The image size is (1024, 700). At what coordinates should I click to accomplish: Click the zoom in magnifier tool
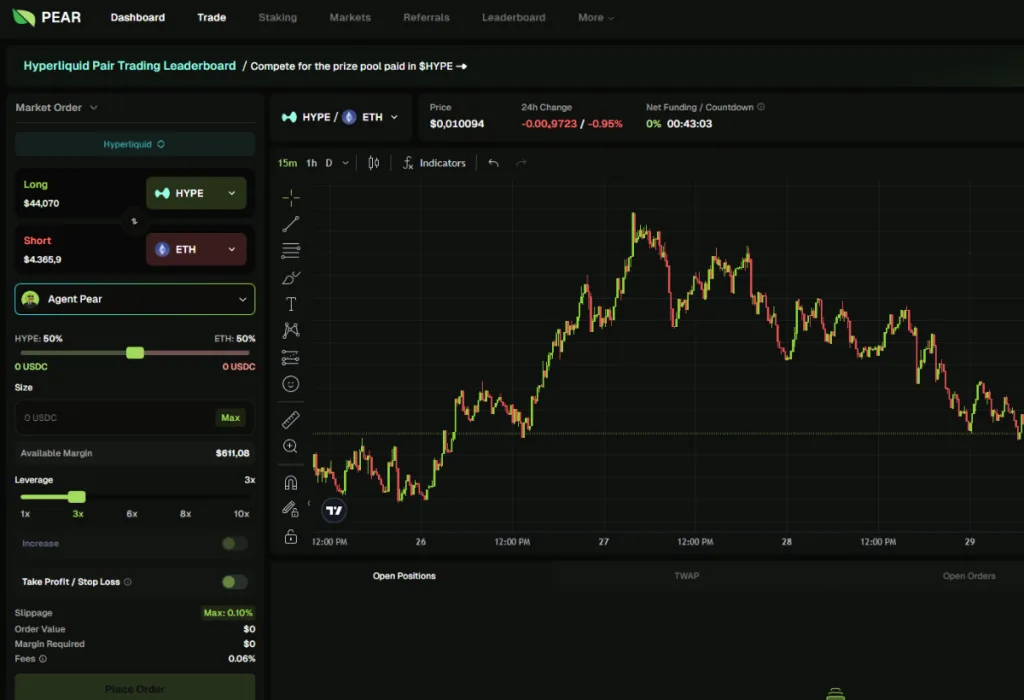(x=291, y=446)
